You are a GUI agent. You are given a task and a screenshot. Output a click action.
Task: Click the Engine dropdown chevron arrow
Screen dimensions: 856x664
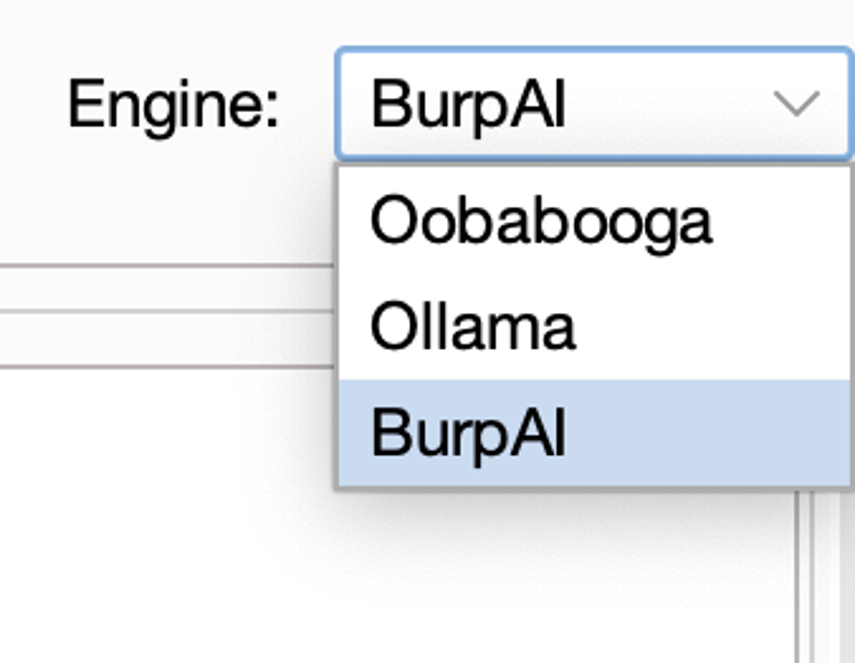[797, 104]
